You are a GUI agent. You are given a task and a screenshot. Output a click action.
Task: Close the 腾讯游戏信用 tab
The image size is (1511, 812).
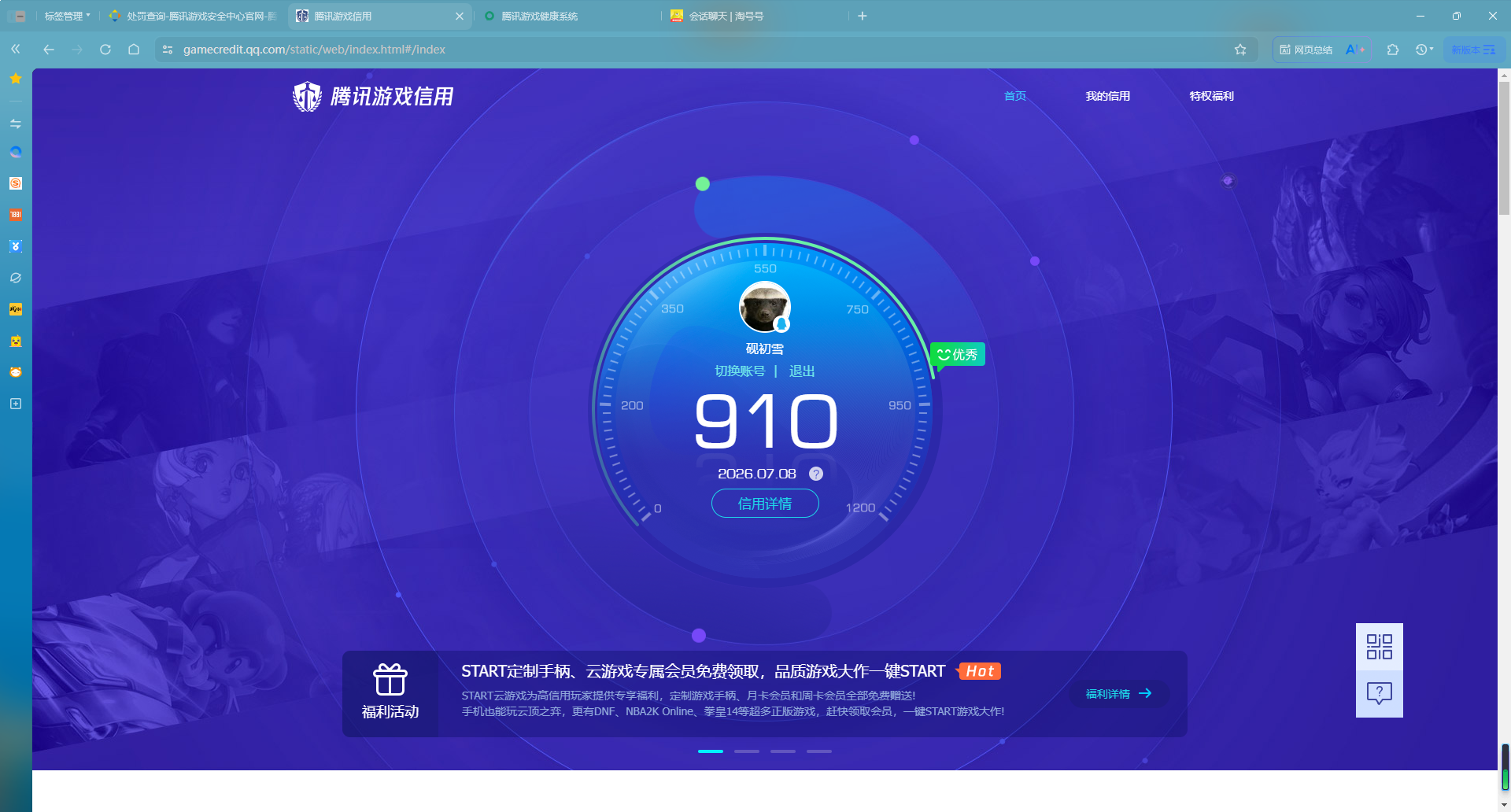pyautogui.click(x=460, y=16)
